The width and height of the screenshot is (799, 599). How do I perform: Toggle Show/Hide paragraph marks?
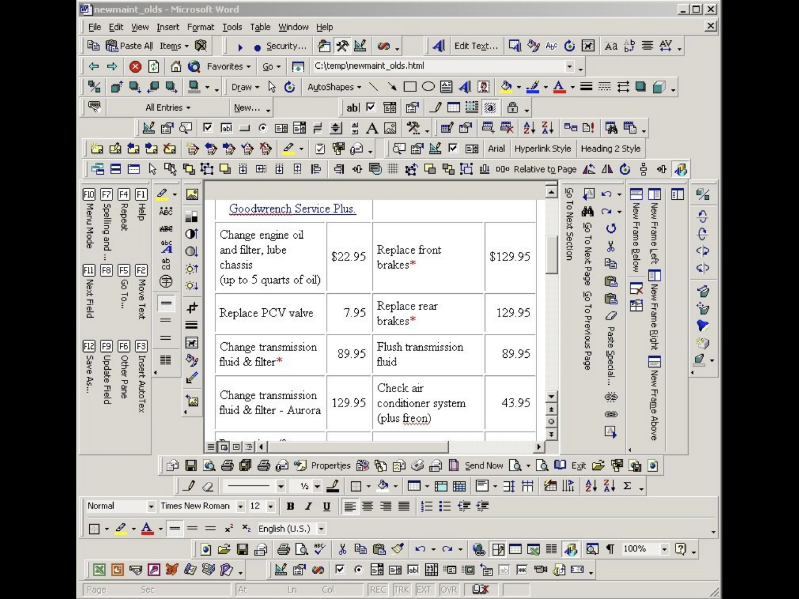point(610,549)
